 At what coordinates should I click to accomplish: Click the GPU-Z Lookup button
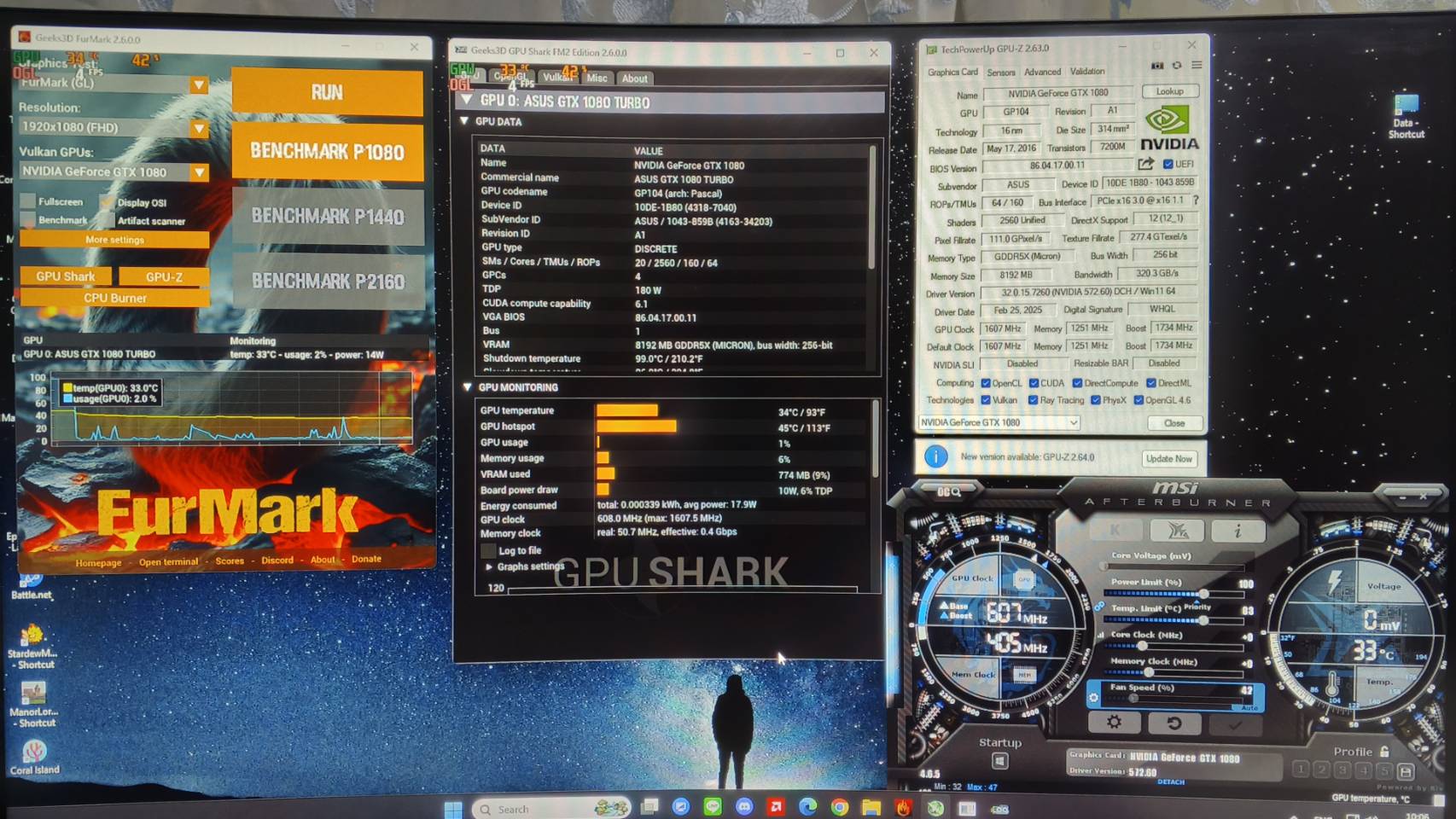click(1169, 91)
